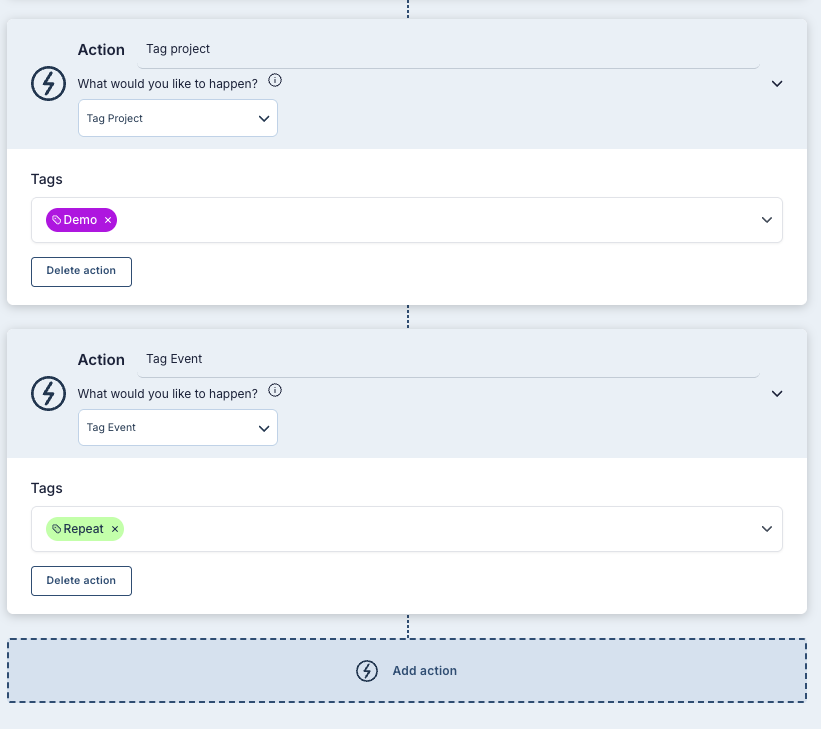Click the lightning icon beside Add action
Viewport: 821px width, 729px height.
click(367, 671)
